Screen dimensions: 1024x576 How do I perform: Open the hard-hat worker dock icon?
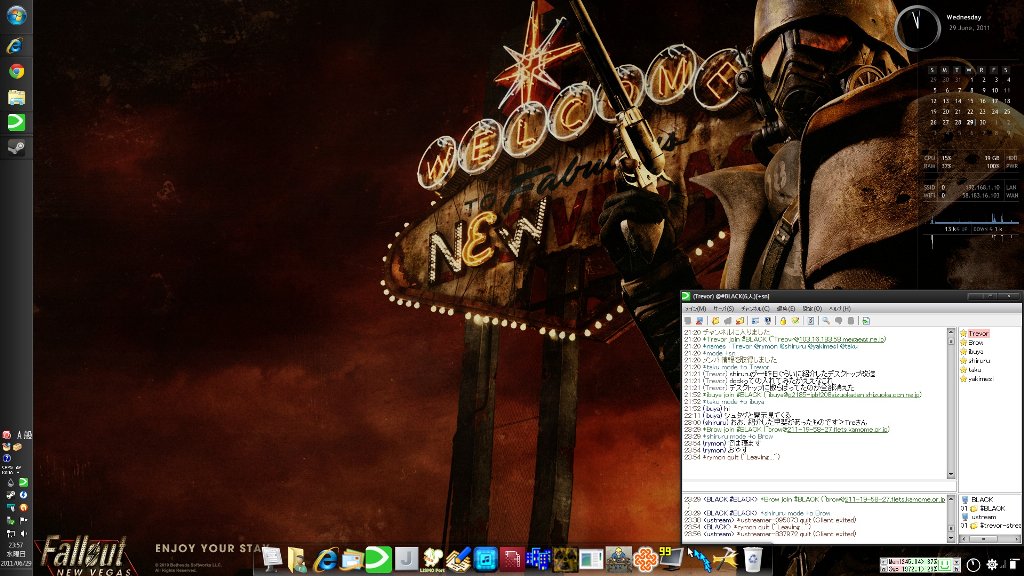click(618, 560)
